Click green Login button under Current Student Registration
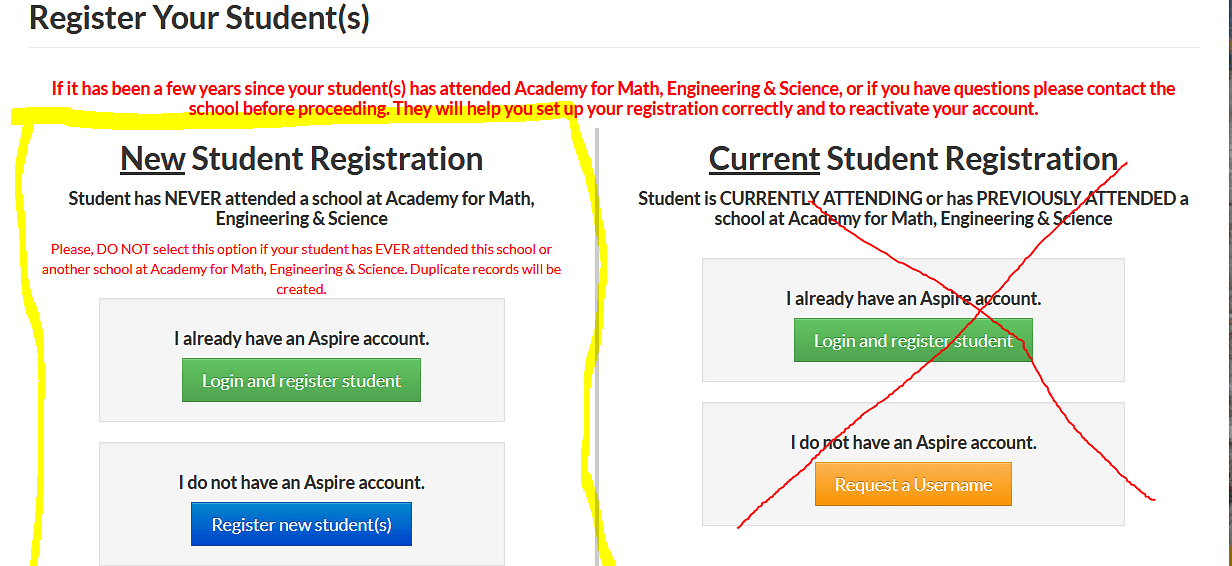Image resolution: width=1232 pixels, height=566 pixels. coord(913,341)
